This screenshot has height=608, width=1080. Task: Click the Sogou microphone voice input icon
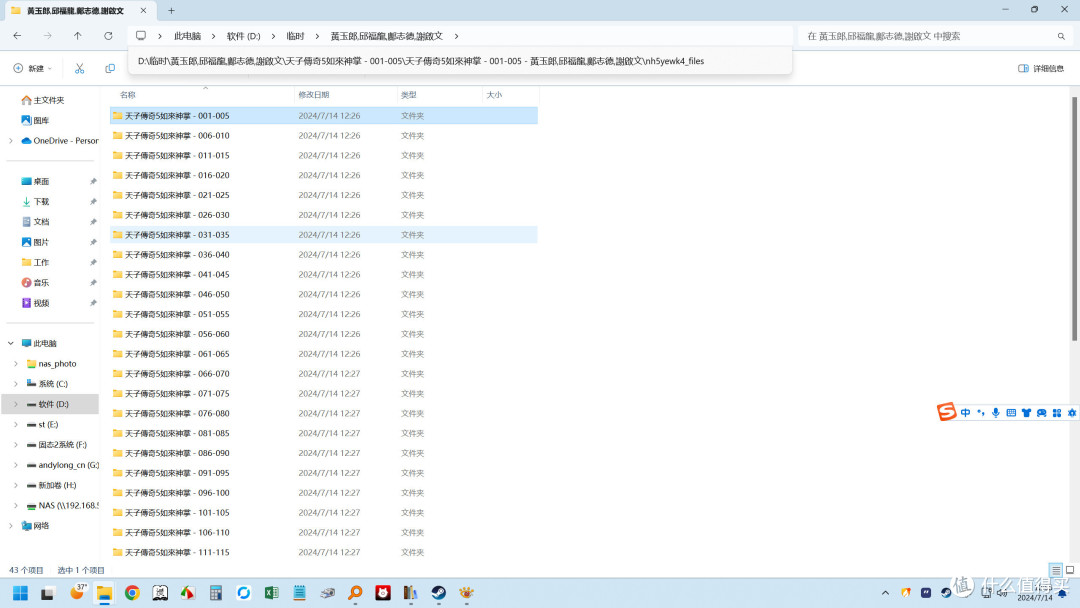coord(996,412)
